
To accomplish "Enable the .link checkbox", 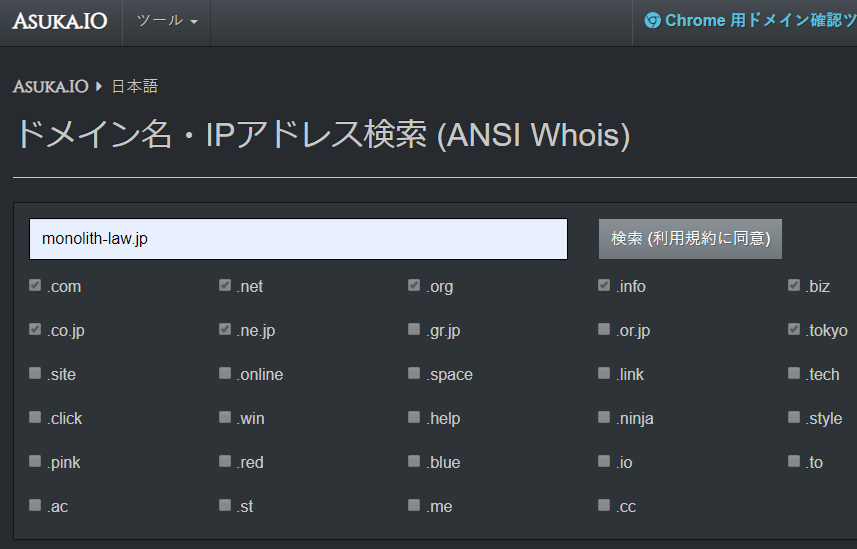I will [604, 373].
